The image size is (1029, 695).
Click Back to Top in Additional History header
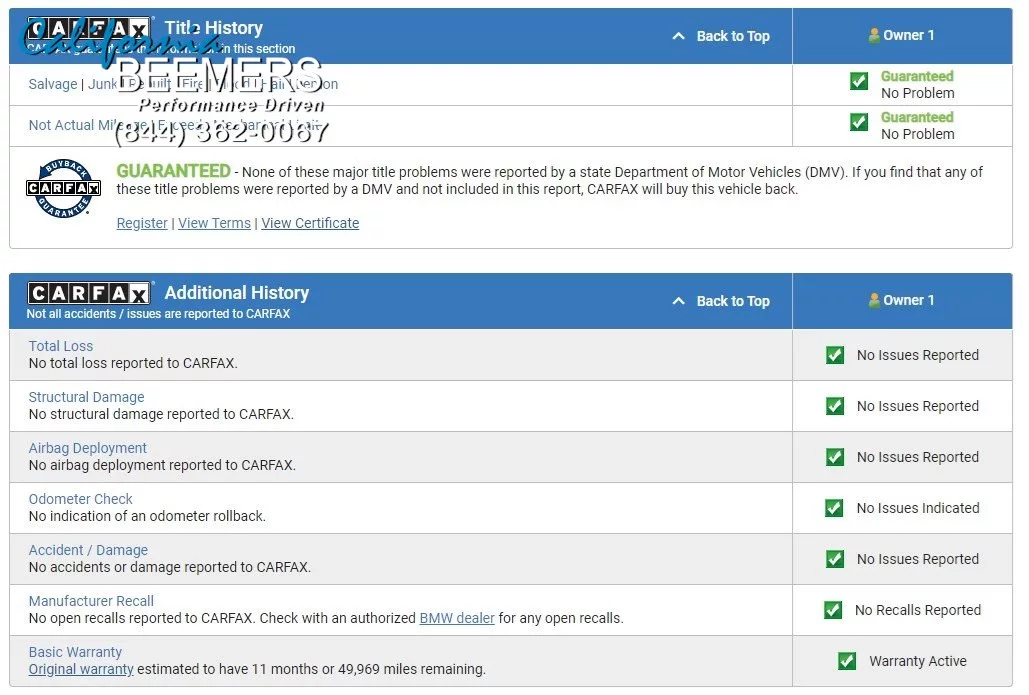(x=733, y=301)
